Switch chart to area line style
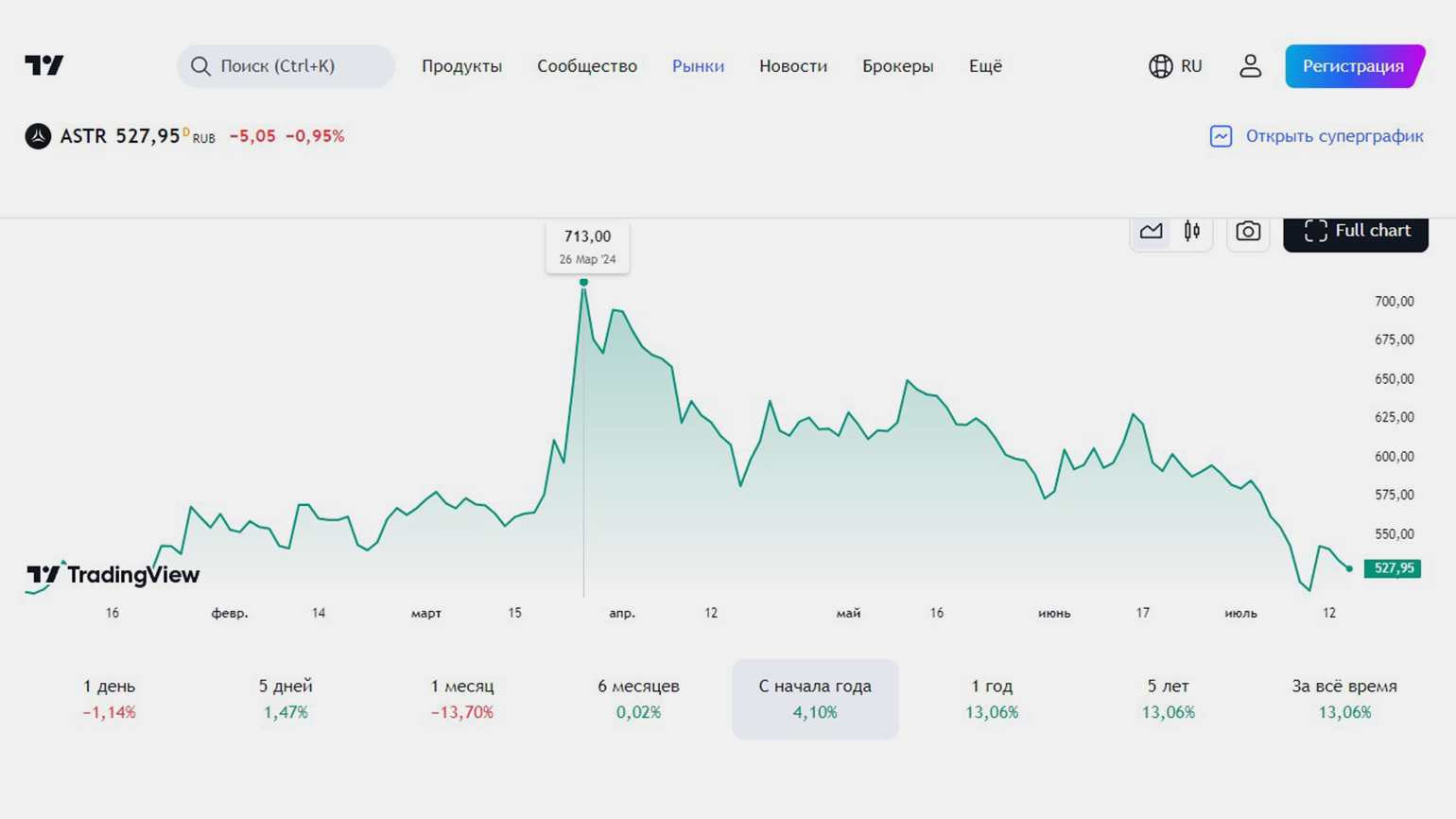Image resolution: width=1456 pixels, height=819 pixels. (1151, 232)
